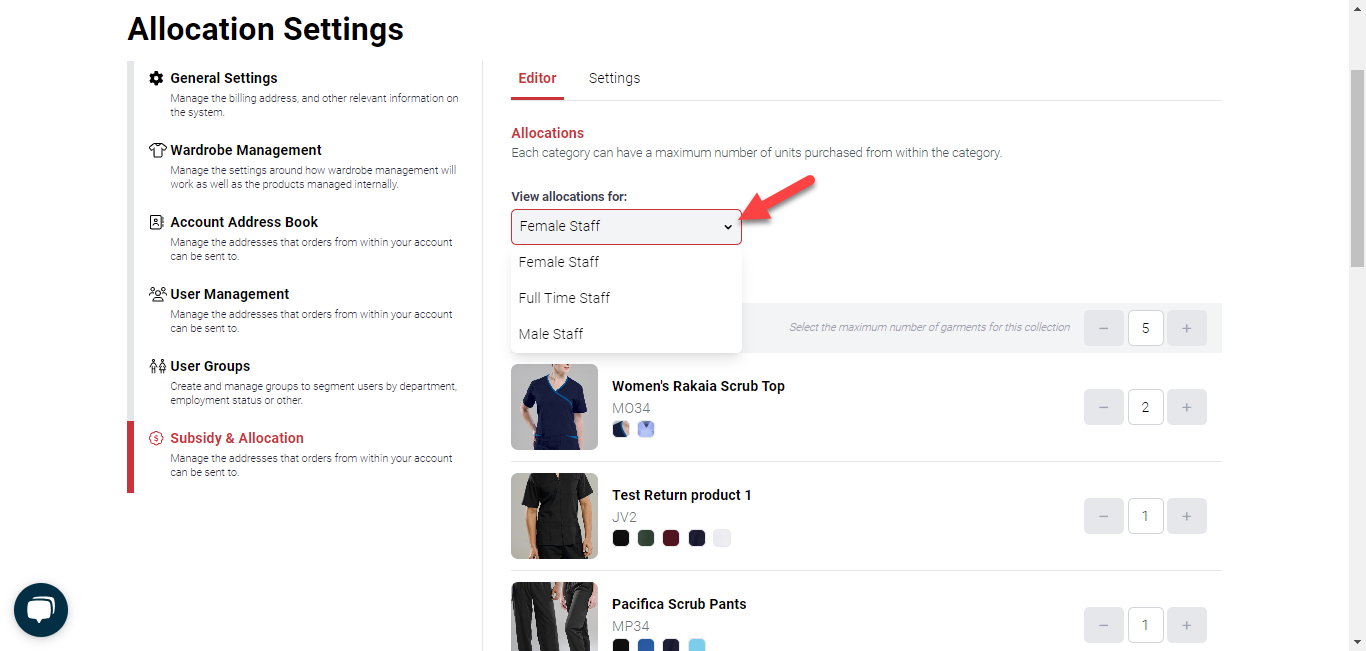Viewport: 1366px width, 651px height.
Task: Select dark red swatch for Test Return product
Action: tap(671, 538)
